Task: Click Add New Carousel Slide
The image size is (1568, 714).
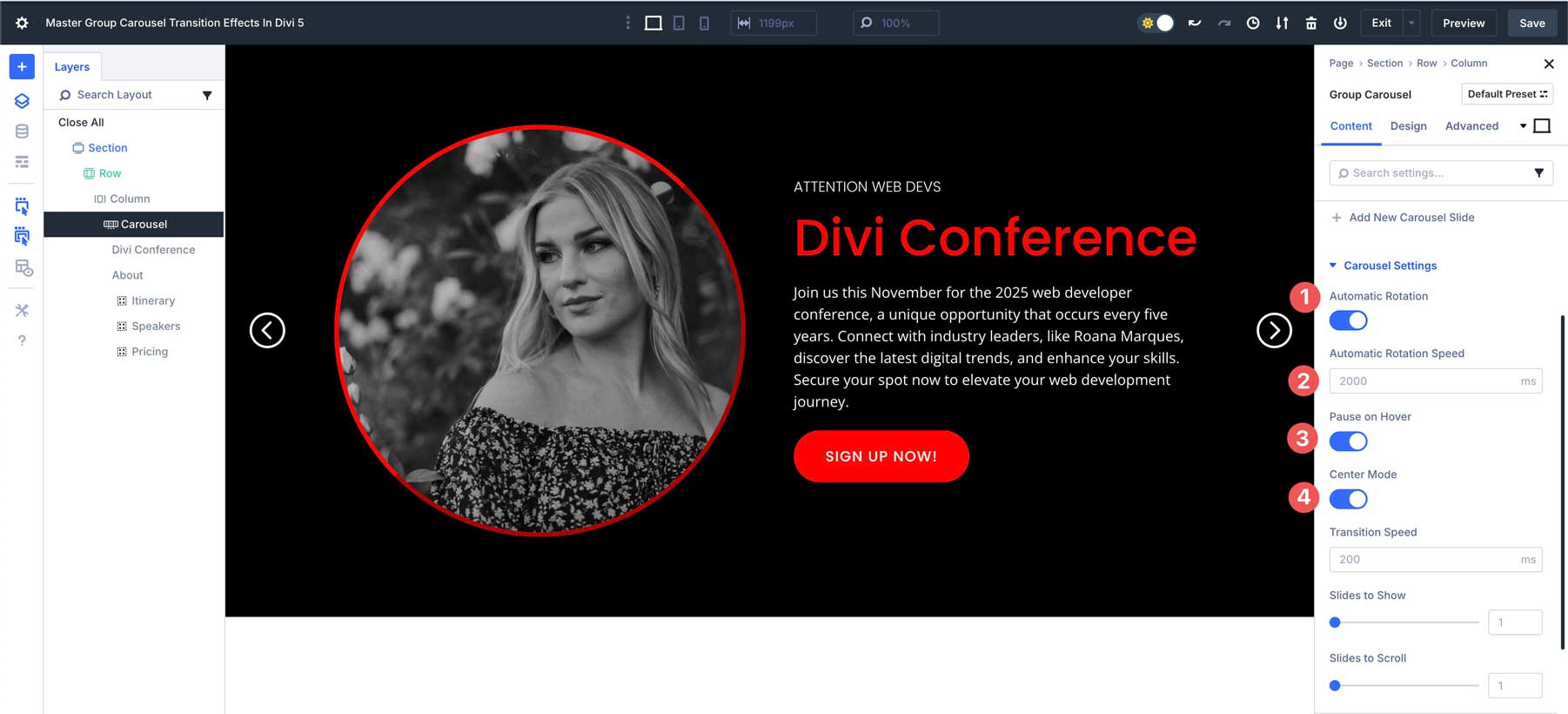Action: (x=1403, y=218)
